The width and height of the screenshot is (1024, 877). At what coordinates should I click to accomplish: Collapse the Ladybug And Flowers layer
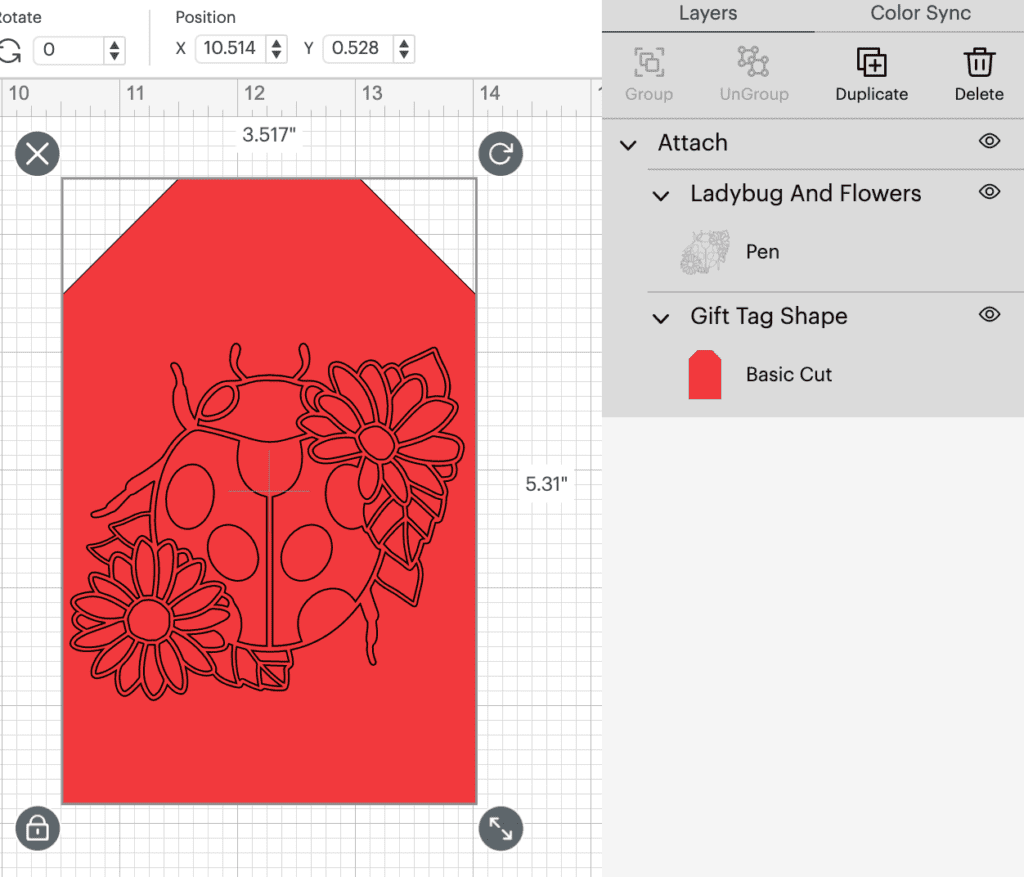click(x=661, y=195)
